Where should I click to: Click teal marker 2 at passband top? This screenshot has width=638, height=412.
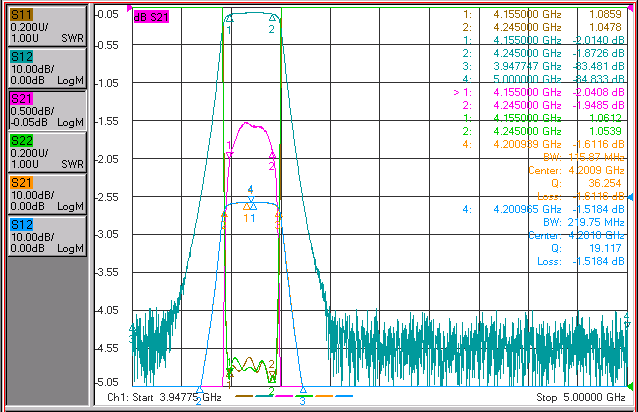click(x=273, y=18)
